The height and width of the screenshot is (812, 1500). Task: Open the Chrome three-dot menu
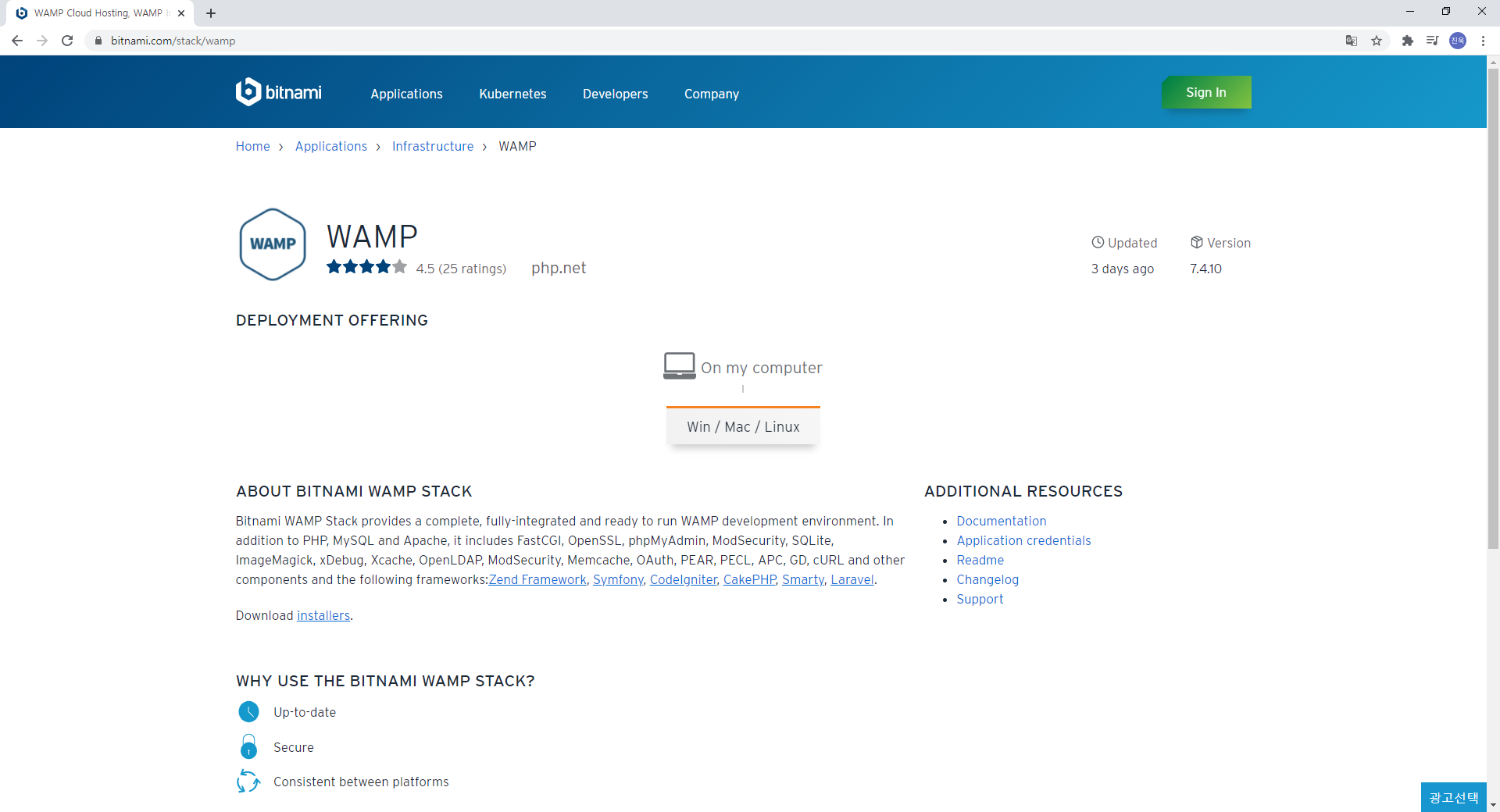(1483, 41)
